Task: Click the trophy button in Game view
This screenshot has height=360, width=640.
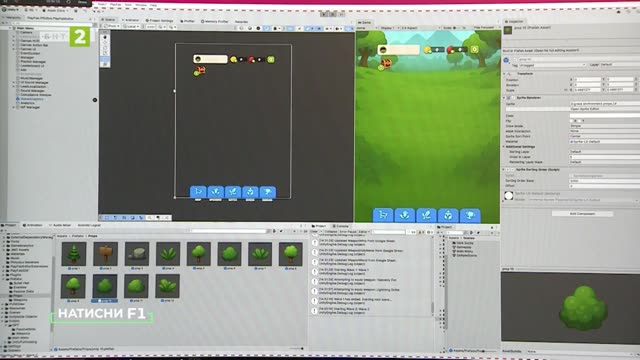Action: (x=470, y=215)
